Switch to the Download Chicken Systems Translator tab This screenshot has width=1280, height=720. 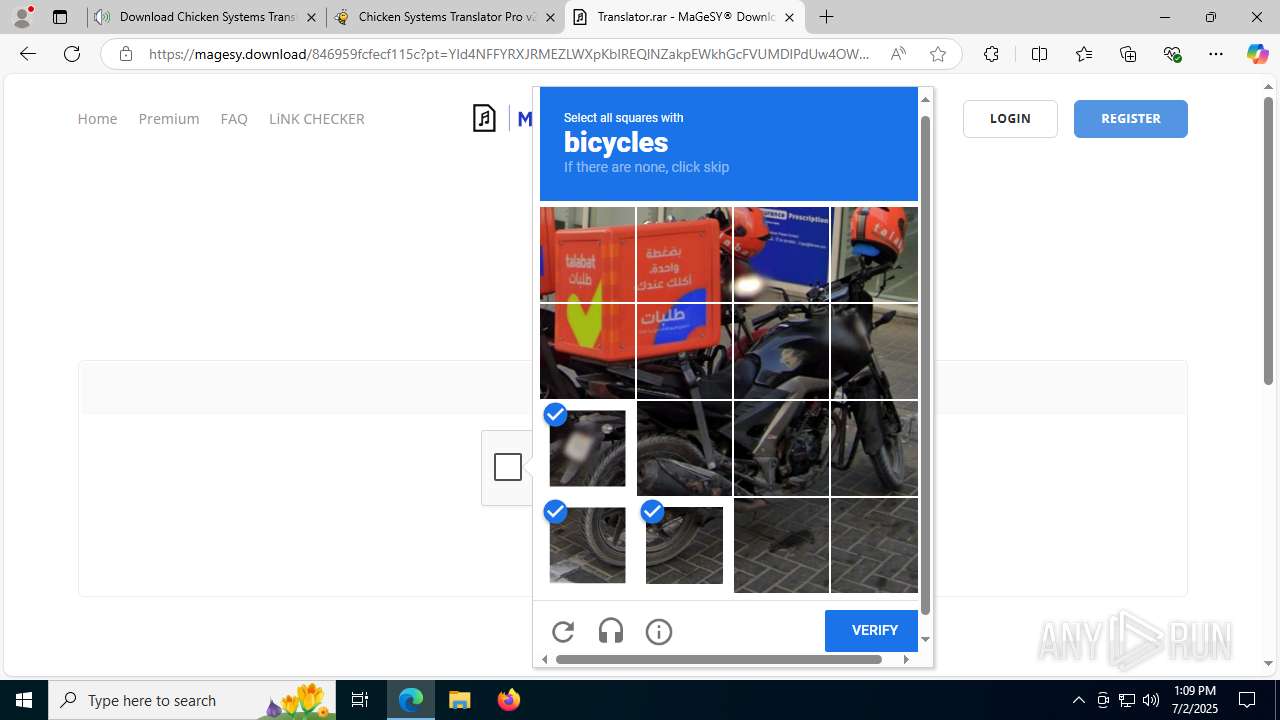pos(206,17)
